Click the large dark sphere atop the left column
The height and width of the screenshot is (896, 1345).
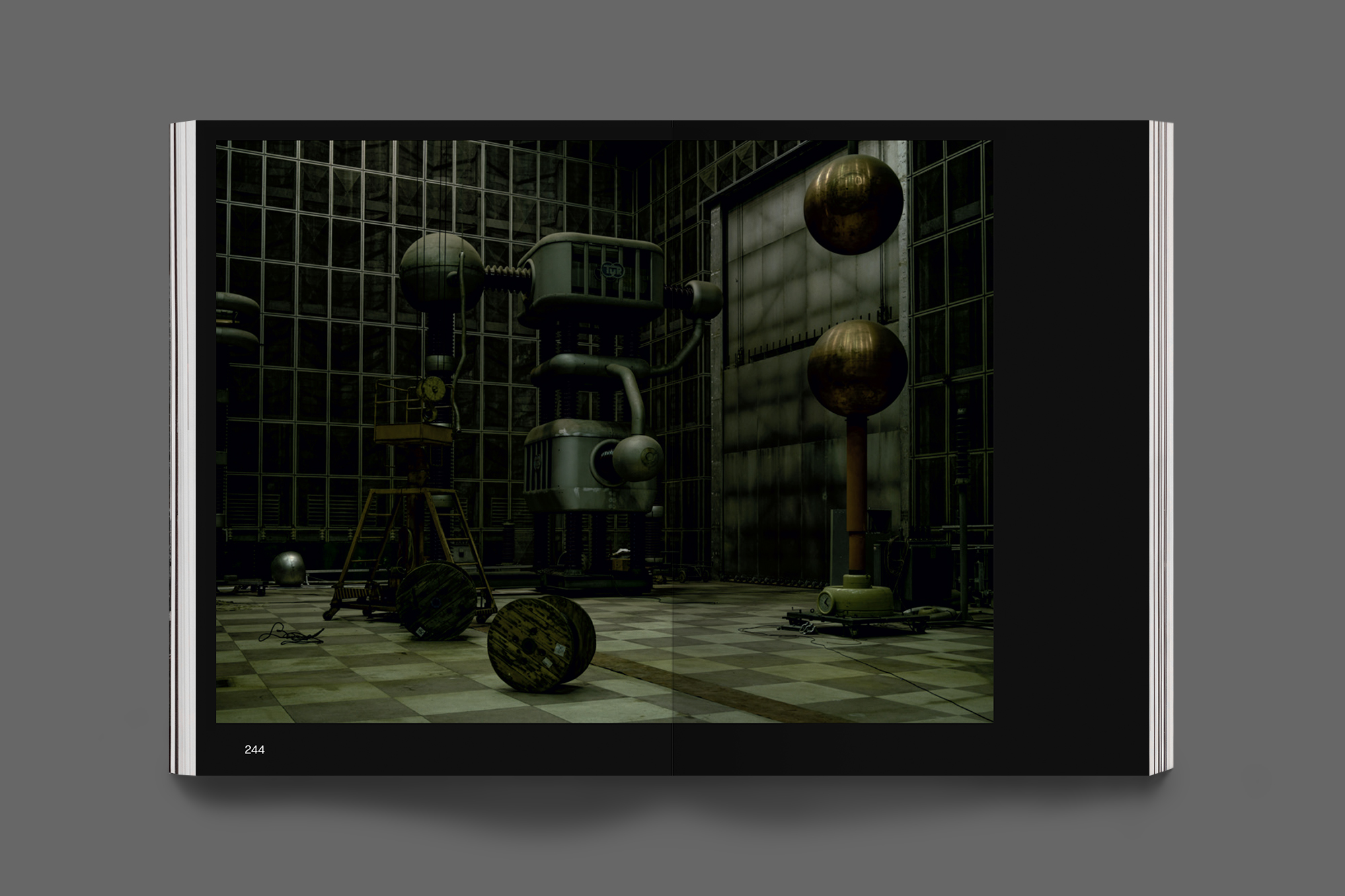point(440,270)
